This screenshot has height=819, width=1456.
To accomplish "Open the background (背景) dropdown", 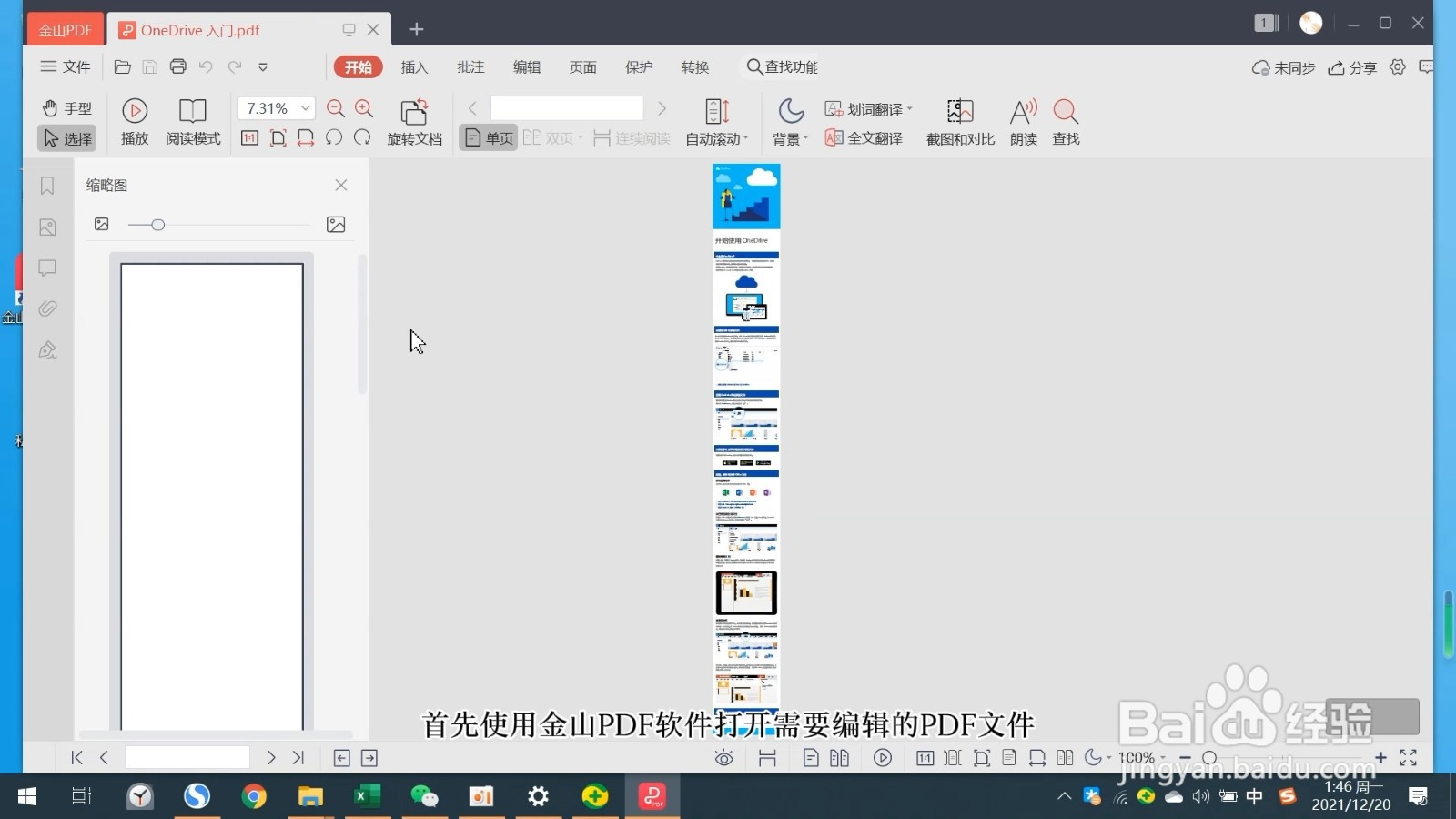I will click(790, 138).
